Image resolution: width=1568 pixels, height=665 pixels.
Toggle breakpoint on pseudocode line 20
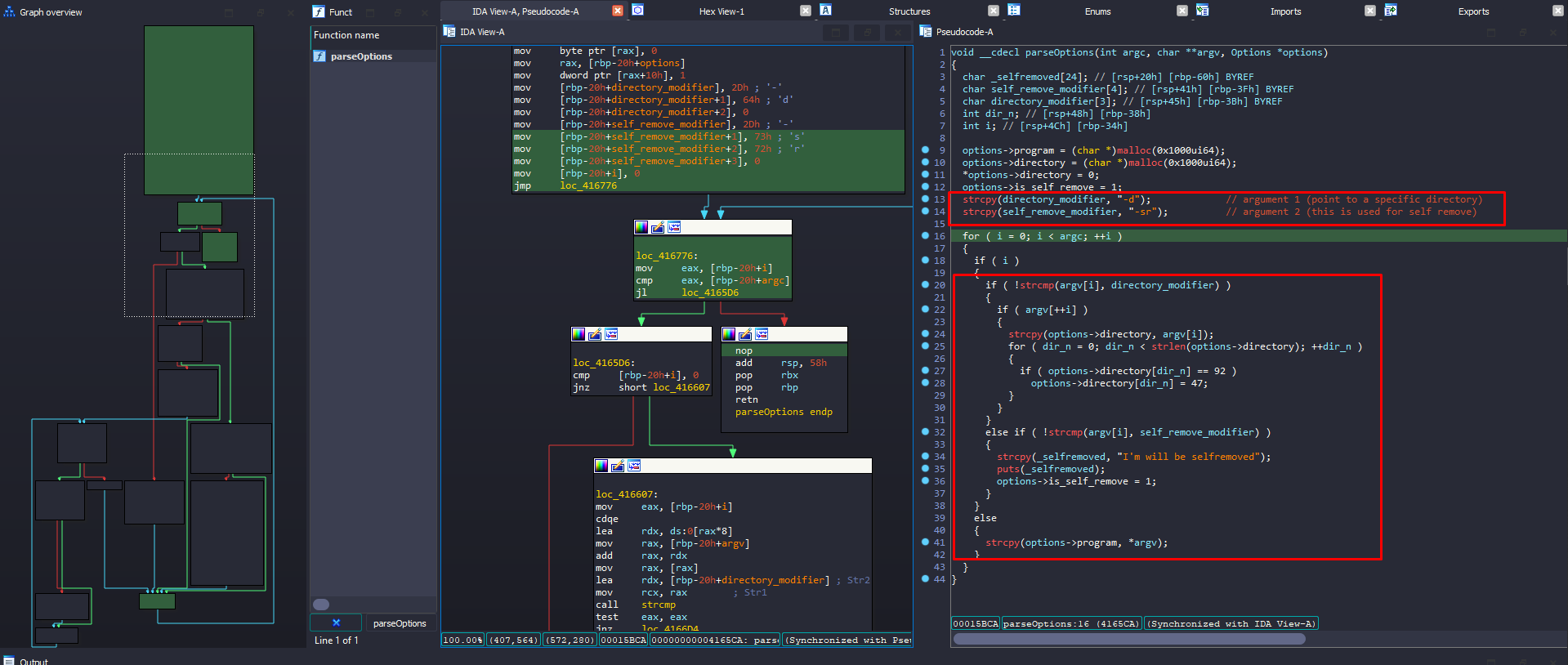point(925,285)
